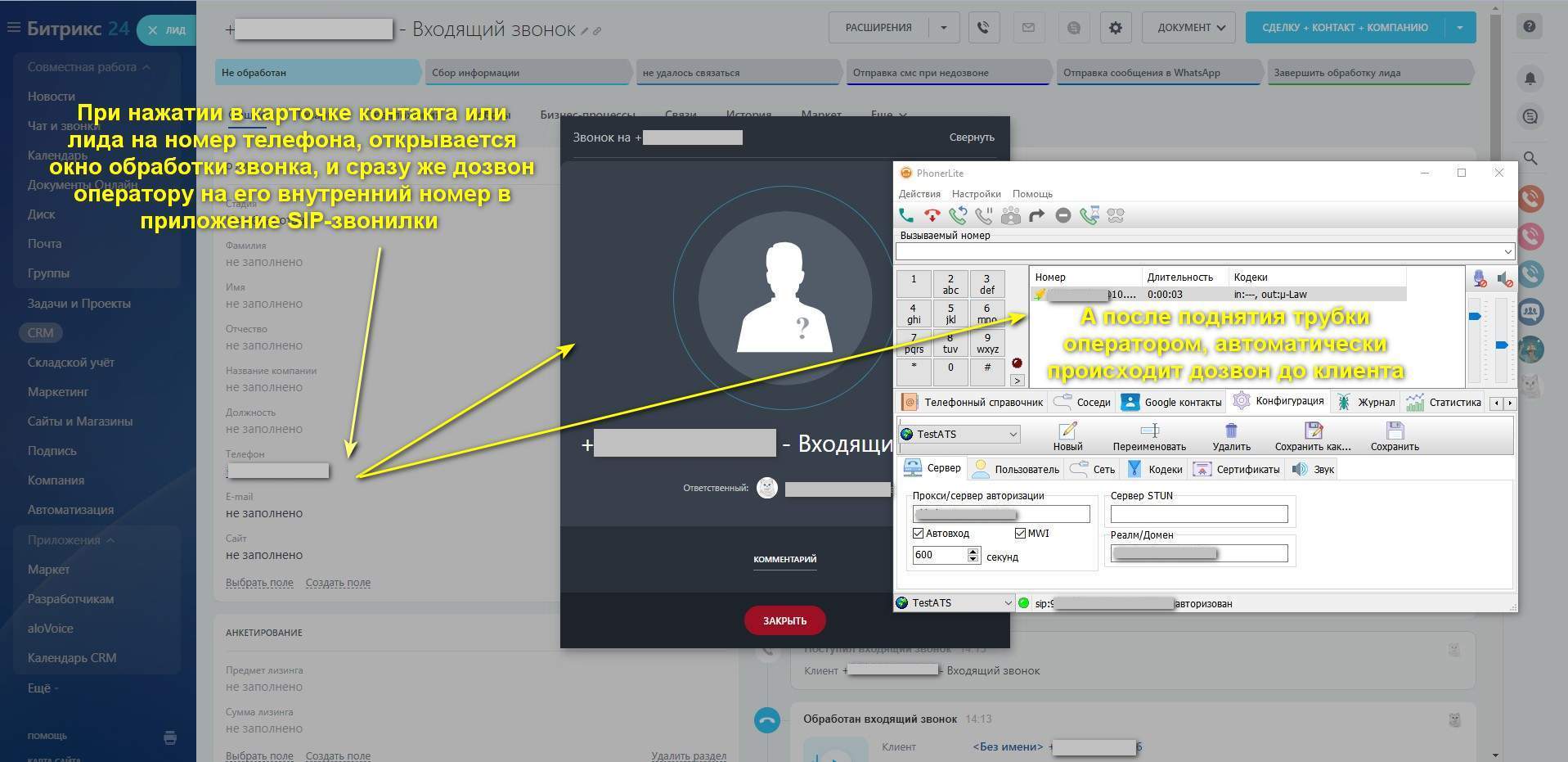Click the call transfer arrow icon
Viewport: 1568px width, 762px height.
(1036, 215)
